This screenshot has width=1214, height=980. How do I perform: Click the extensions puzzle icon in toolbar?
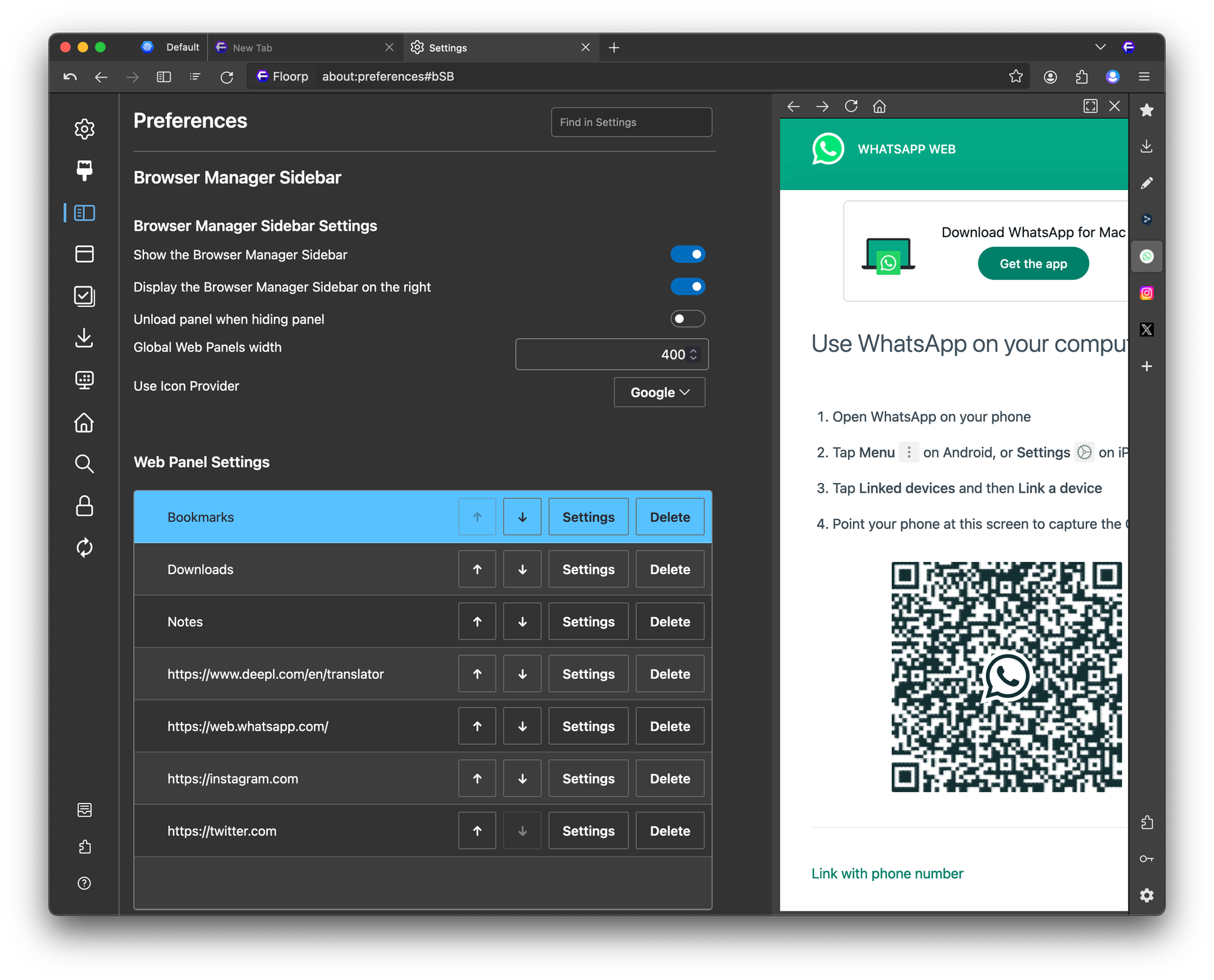(x=1082, y=76)
